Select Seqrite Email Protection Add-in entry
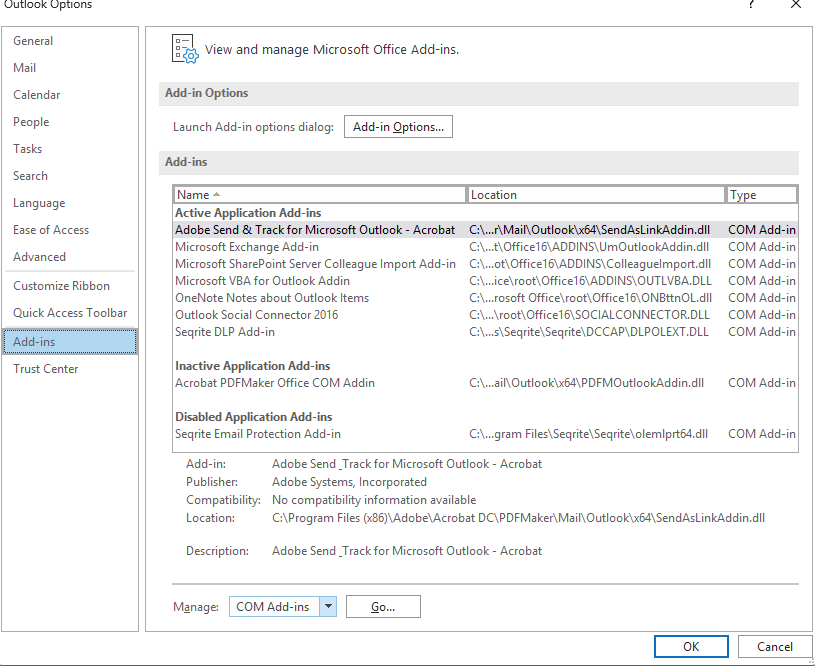The height and width of the screenshot is (666, 815). (x=258, y=434)
